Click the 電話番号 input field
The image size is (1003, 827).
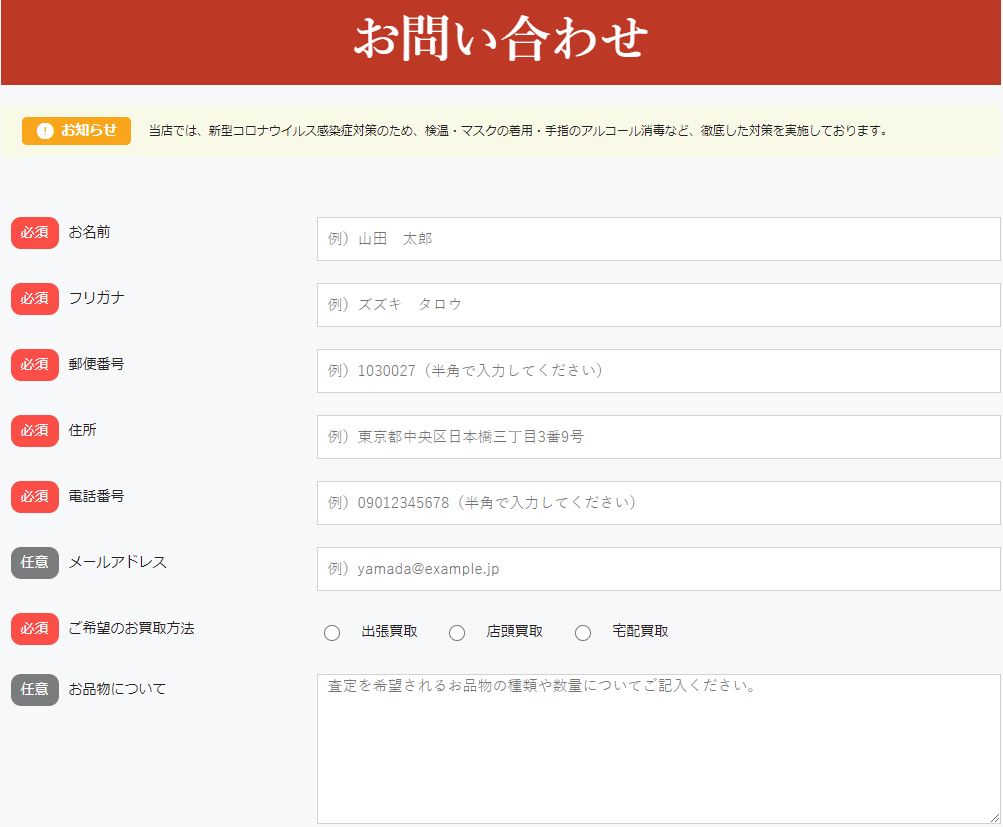click(x=658, y=503)
